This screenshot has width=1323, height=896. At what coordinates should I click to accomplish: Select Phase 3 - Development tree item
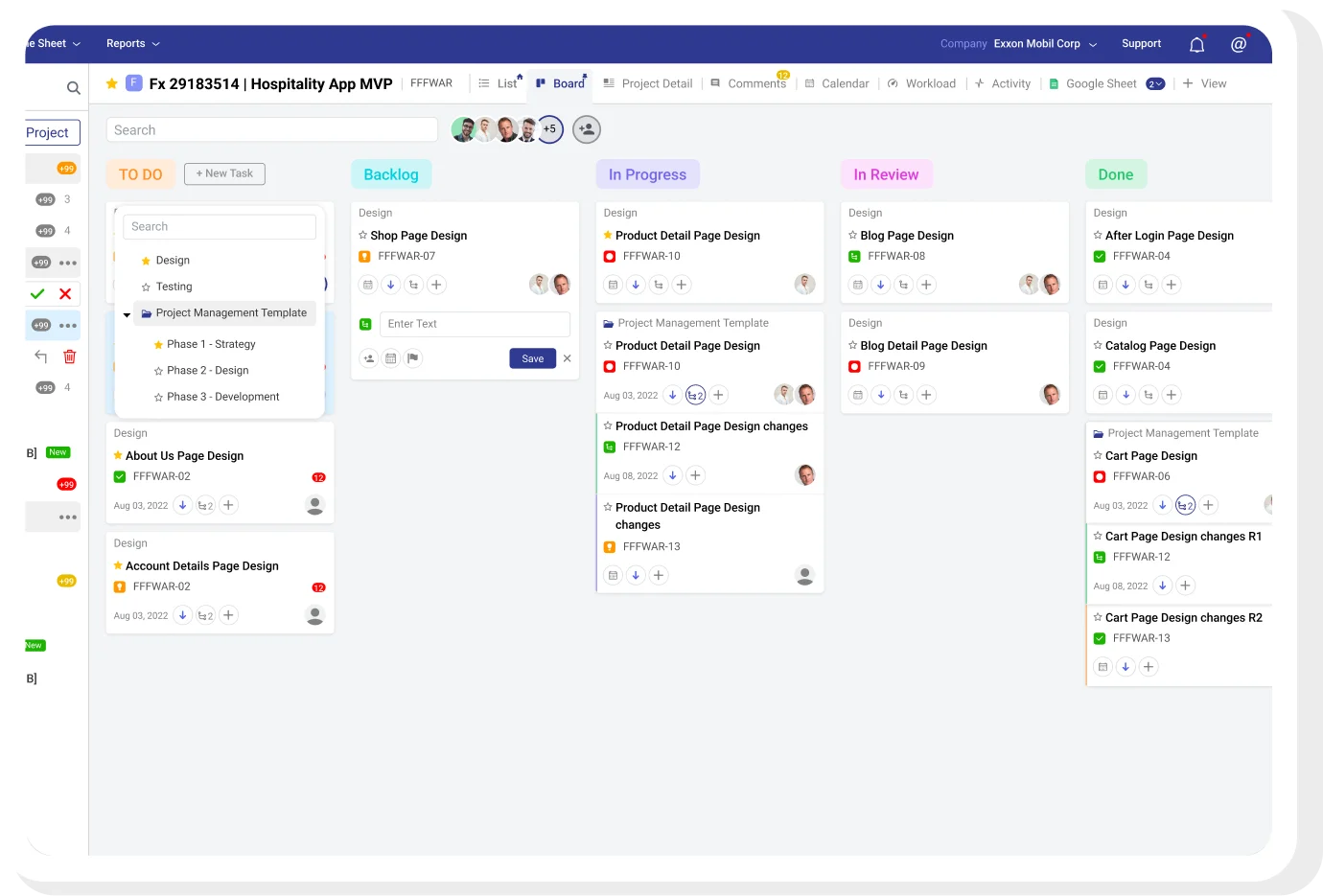tap(222, 397)
